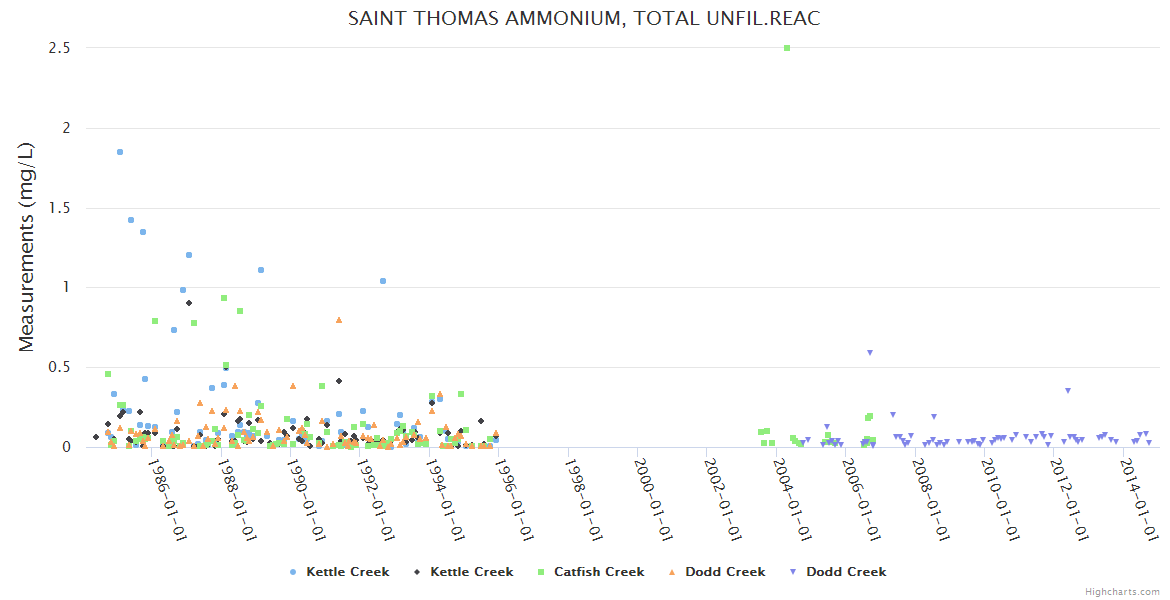Click the green square legend marker

540,572
